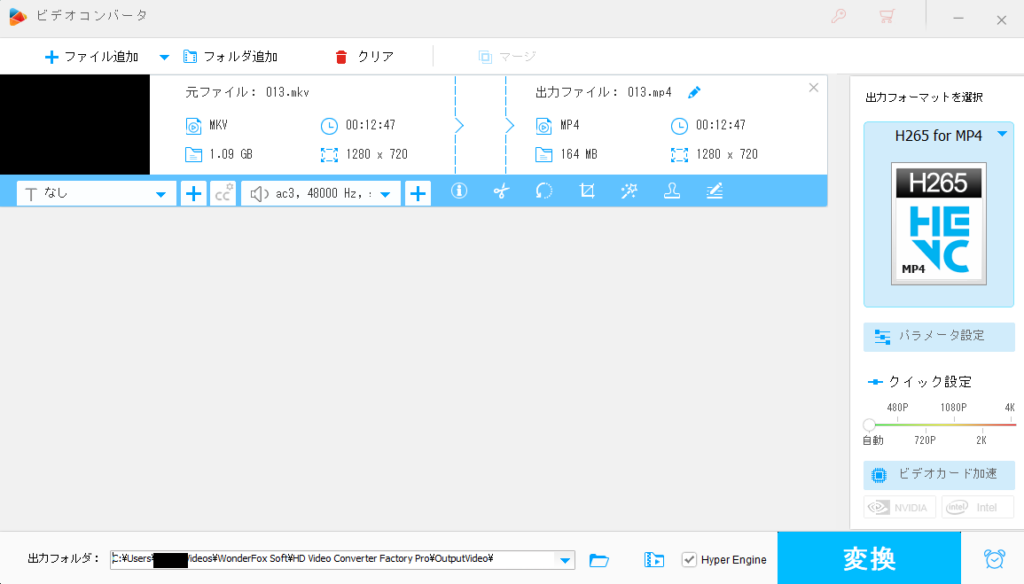Click the 1080P mark on quality slider
Image resolution: width=1024 pixels, height=584 pixels.
[953, 408]
